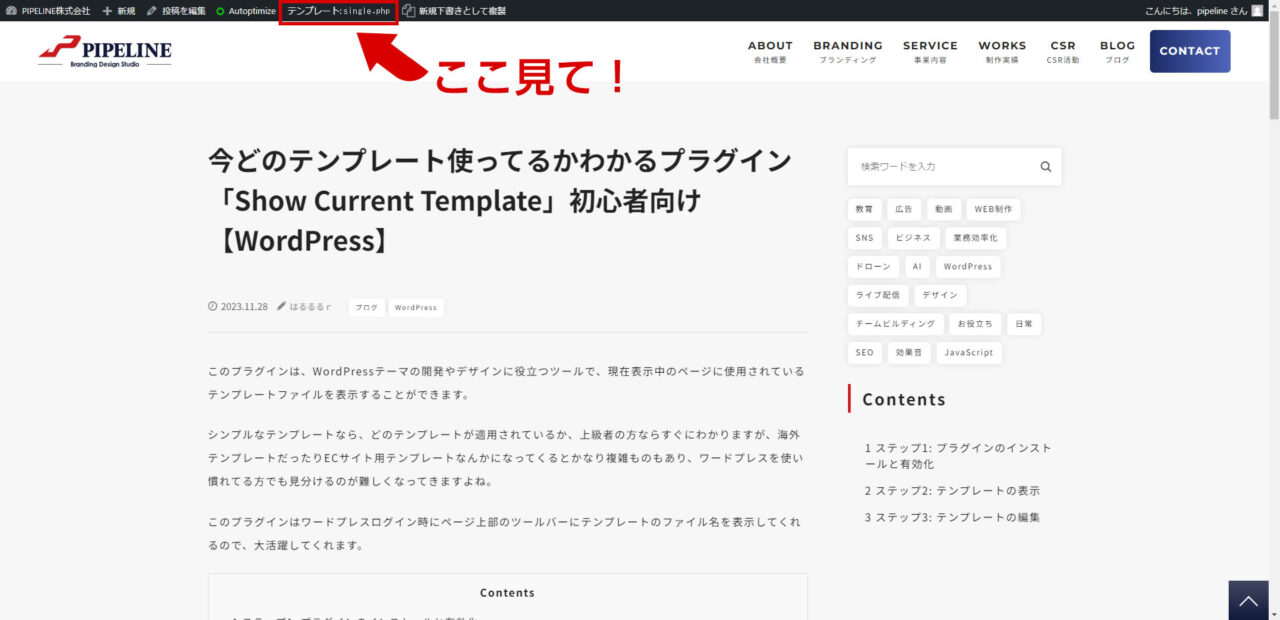Open the テンプレート:single.php admin bar item
Screen dimensions: 1280x620
tap(338, 11)
